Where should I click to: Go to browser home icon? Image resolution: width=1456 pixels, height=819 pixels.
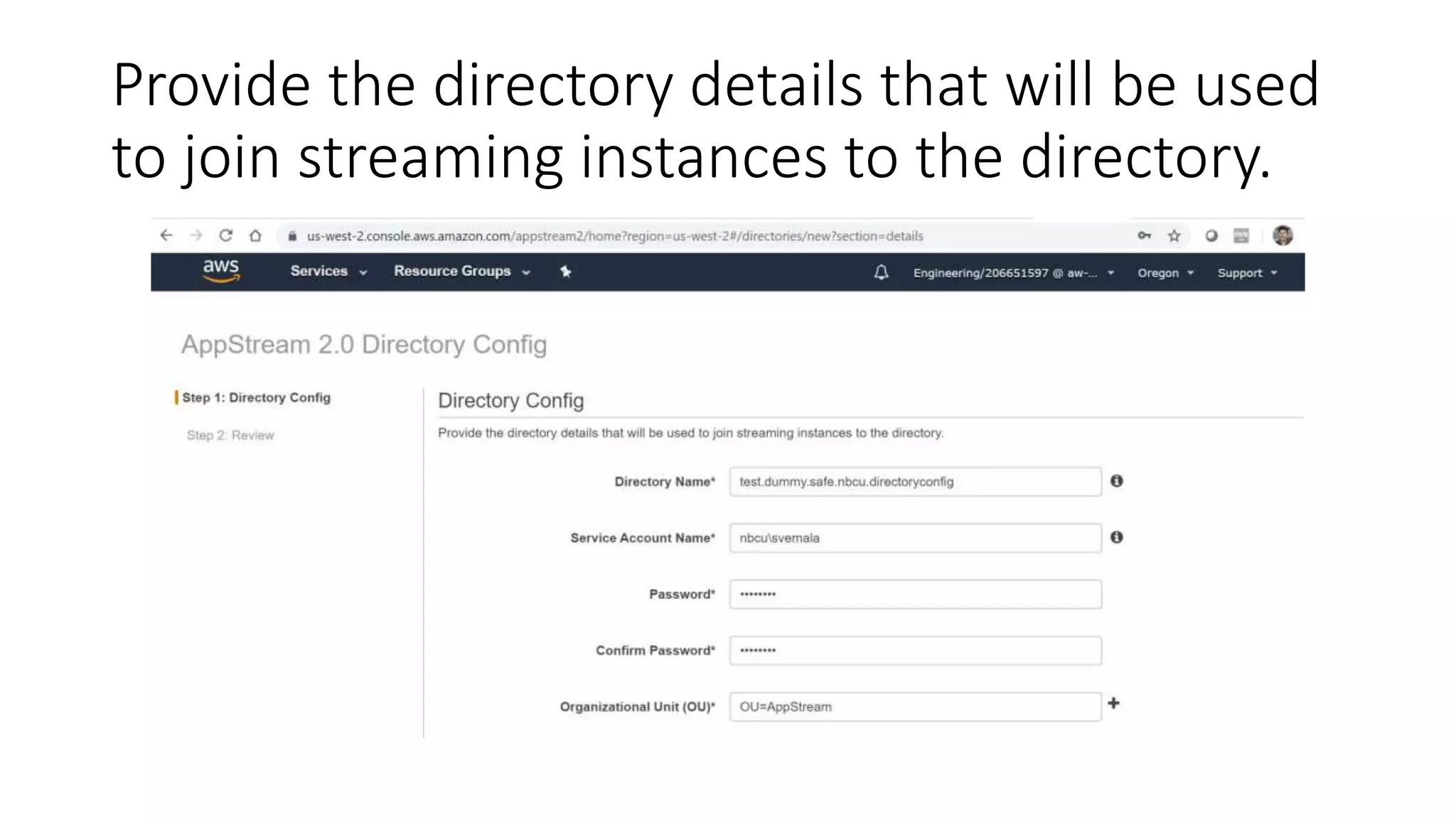coord(256,235)
